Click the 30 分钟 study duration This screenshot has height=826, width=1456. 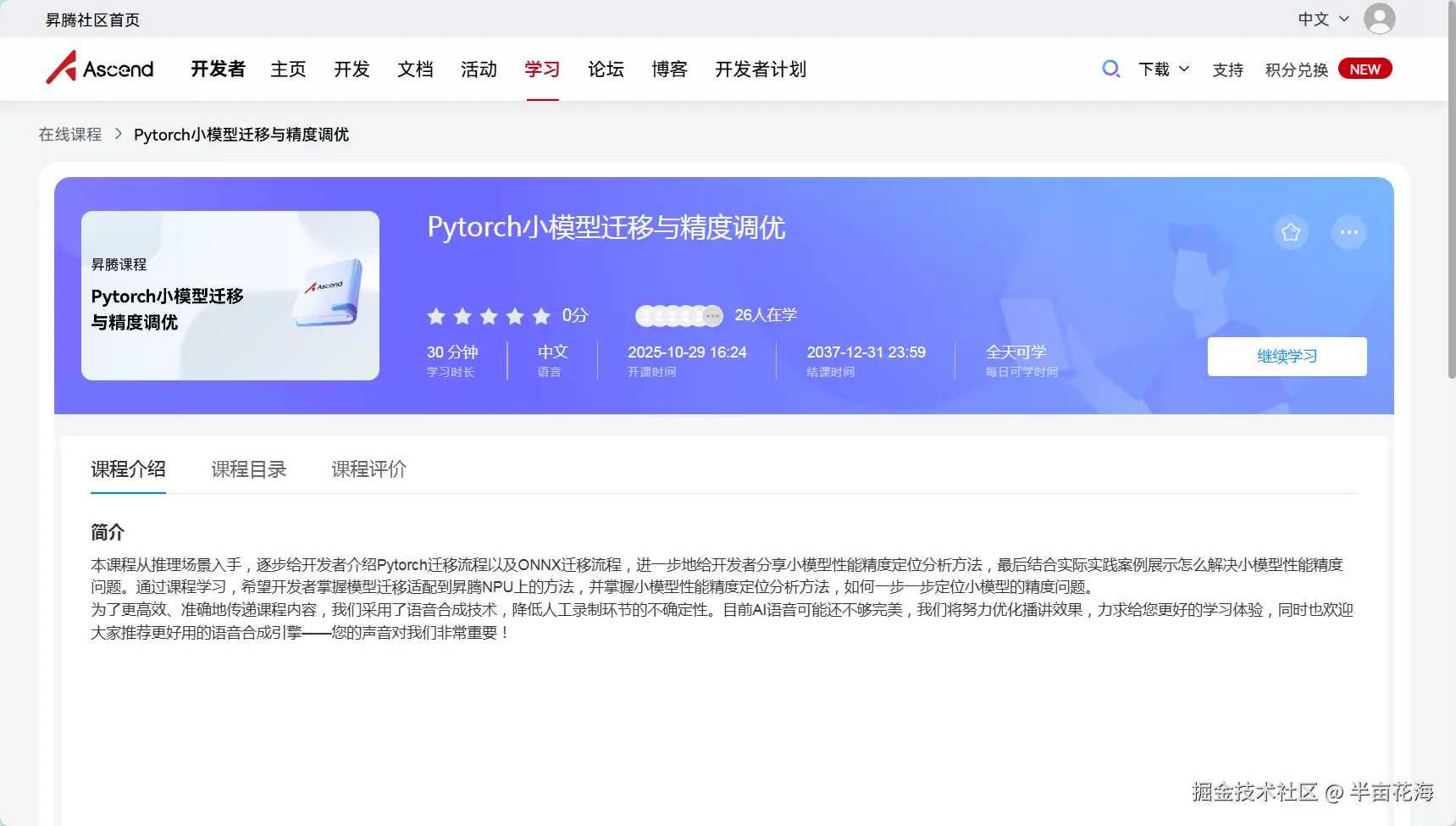point(452,352)
